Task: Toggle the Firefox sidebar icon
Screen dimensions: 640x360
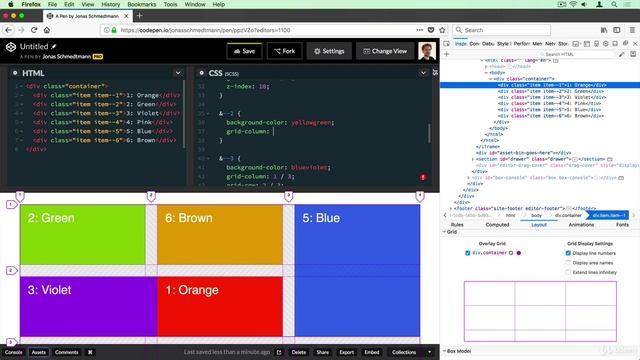Action: pyautogui.click(x=617, y=30)
